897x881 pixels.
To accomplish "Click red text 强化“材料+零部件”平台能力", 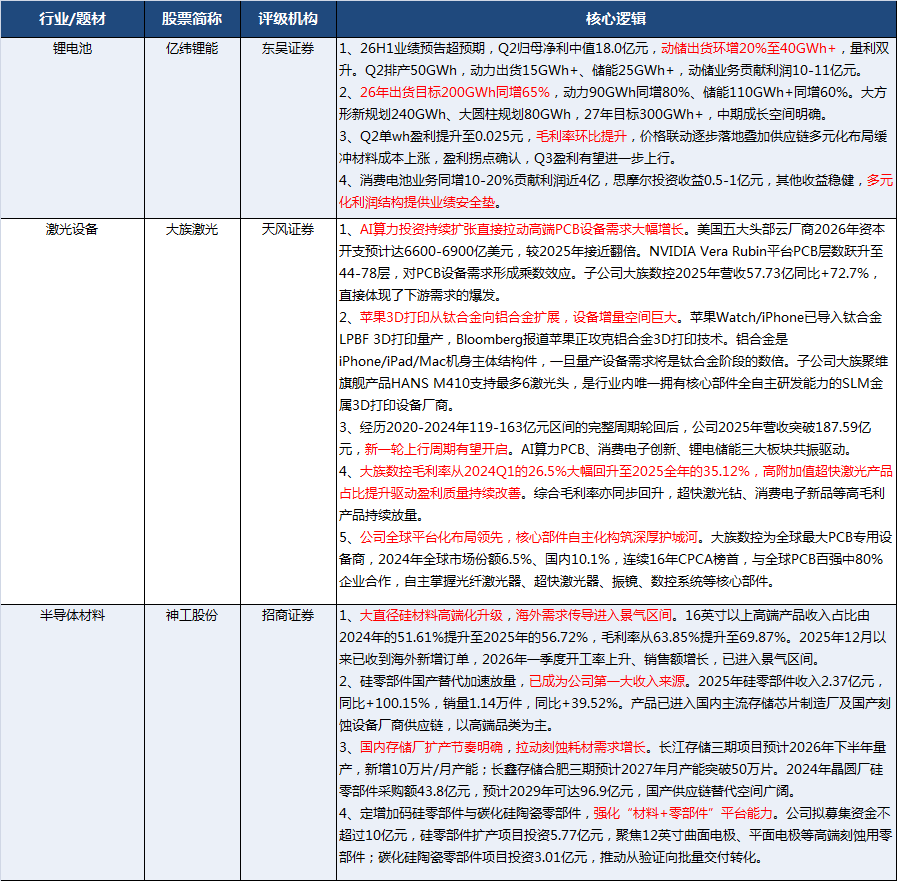I will (x=683, y=813).
